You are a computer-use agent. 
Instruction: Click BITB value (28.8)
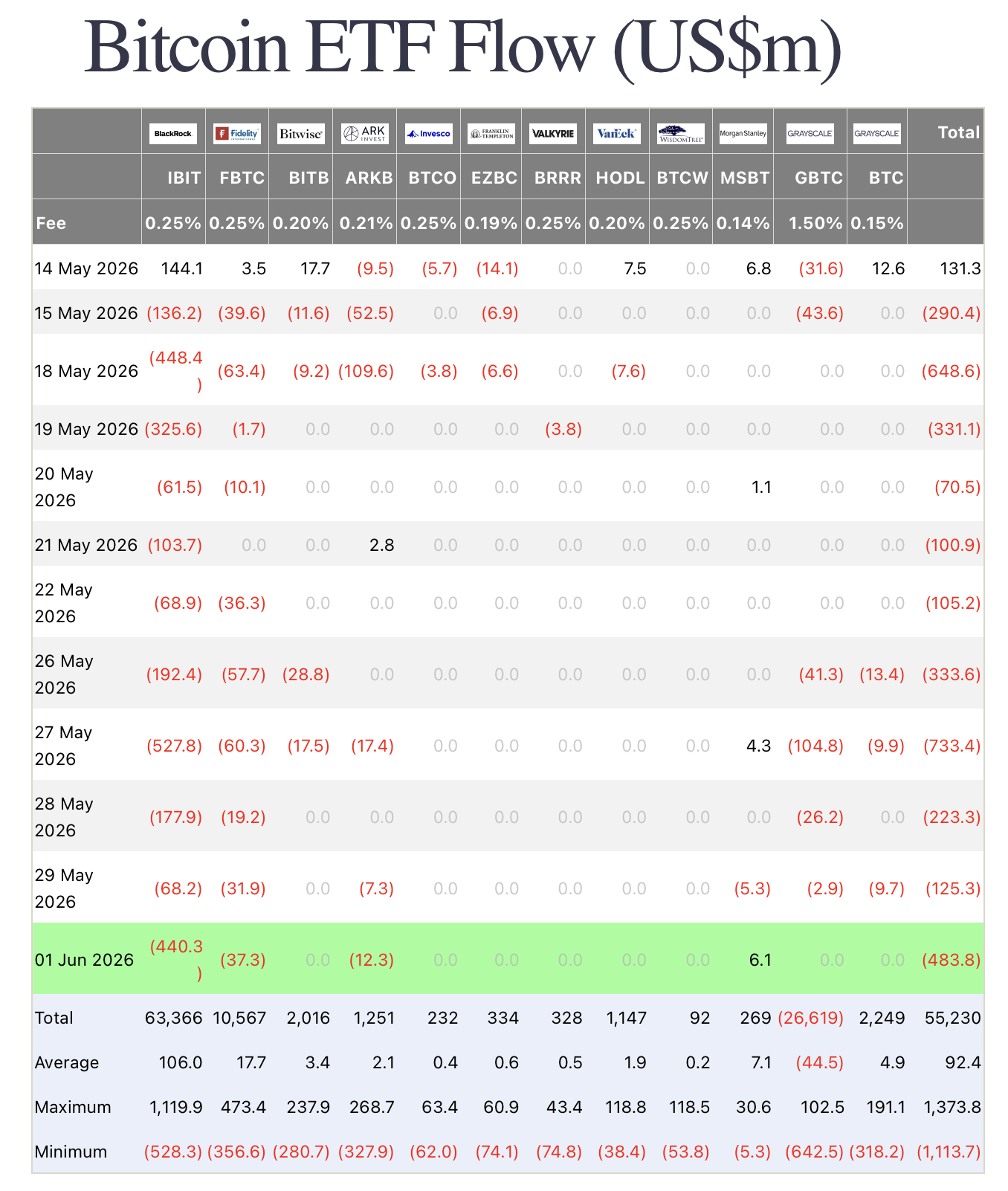[306, 674]
